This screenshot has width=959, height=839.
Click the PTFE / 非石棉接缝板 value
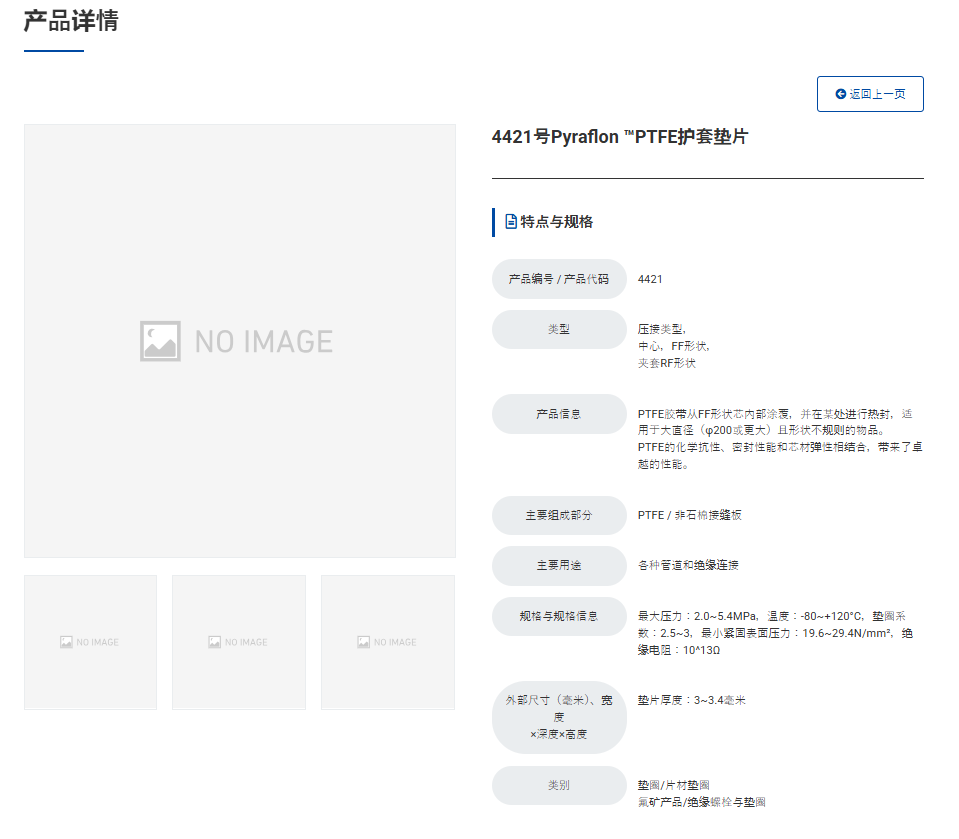point(689,516)
